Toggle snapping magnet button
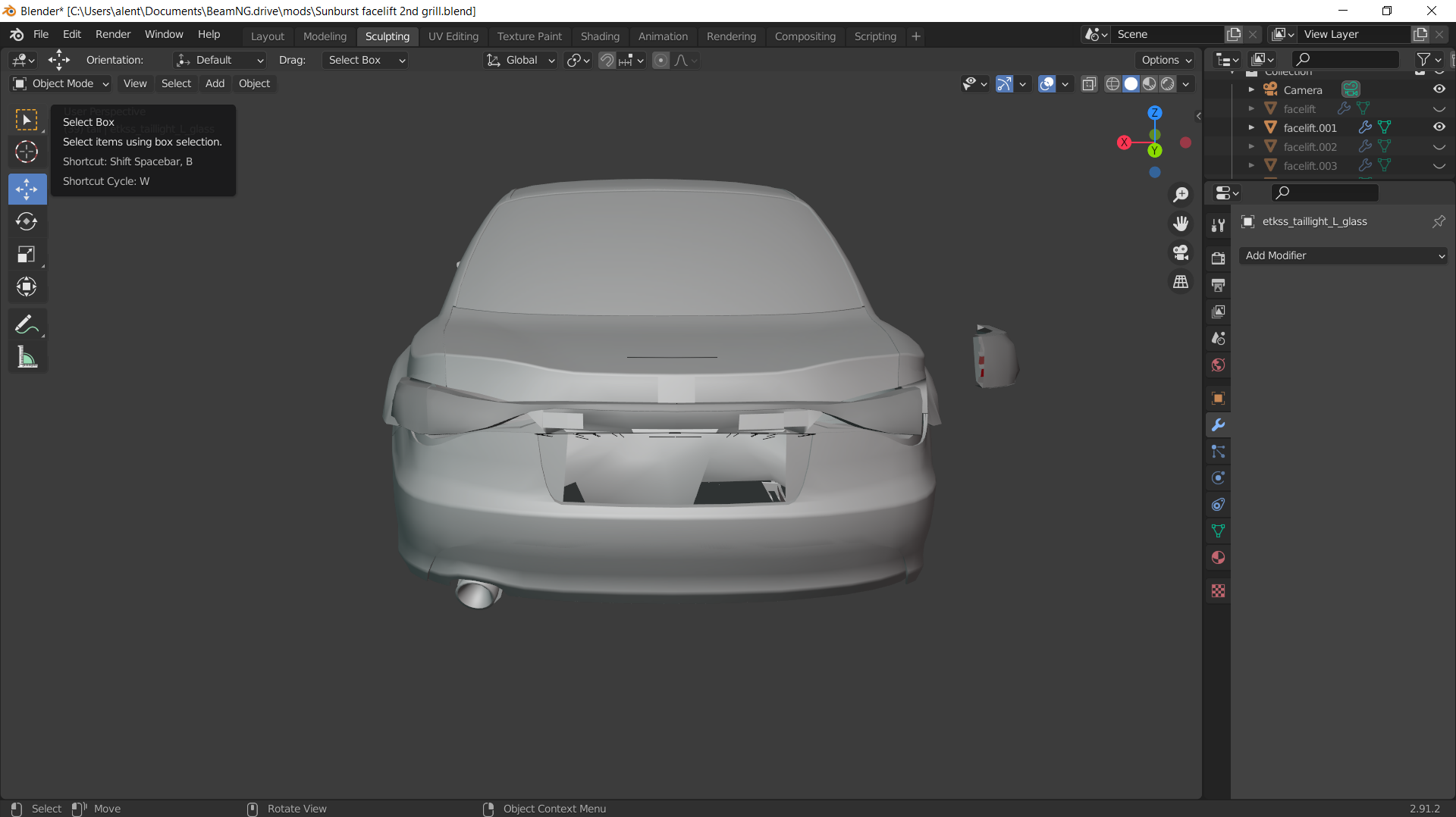The width and height of the screenshot is (1456, 817). click(x=607, y=60)
